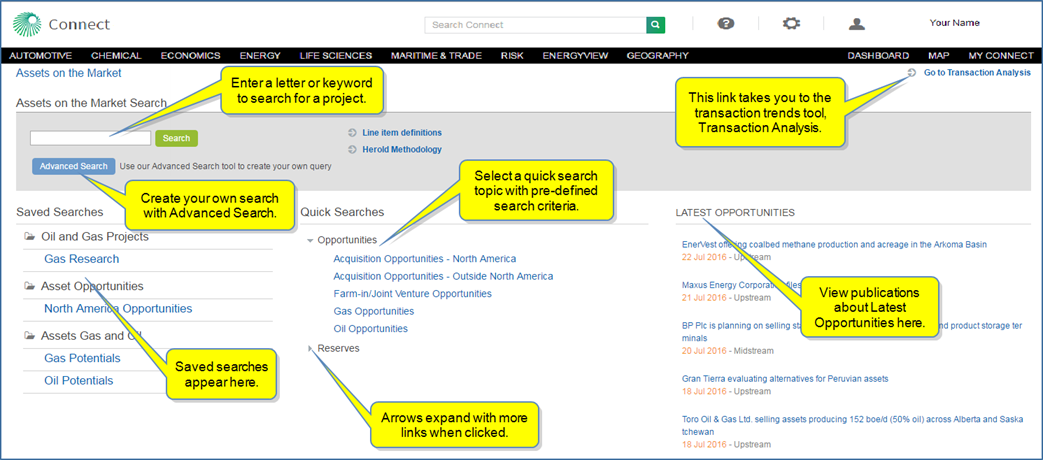Viewport: 1043px width, 460px height.
Task: Open the Gas Research saved search
Action: click(82, 259)
